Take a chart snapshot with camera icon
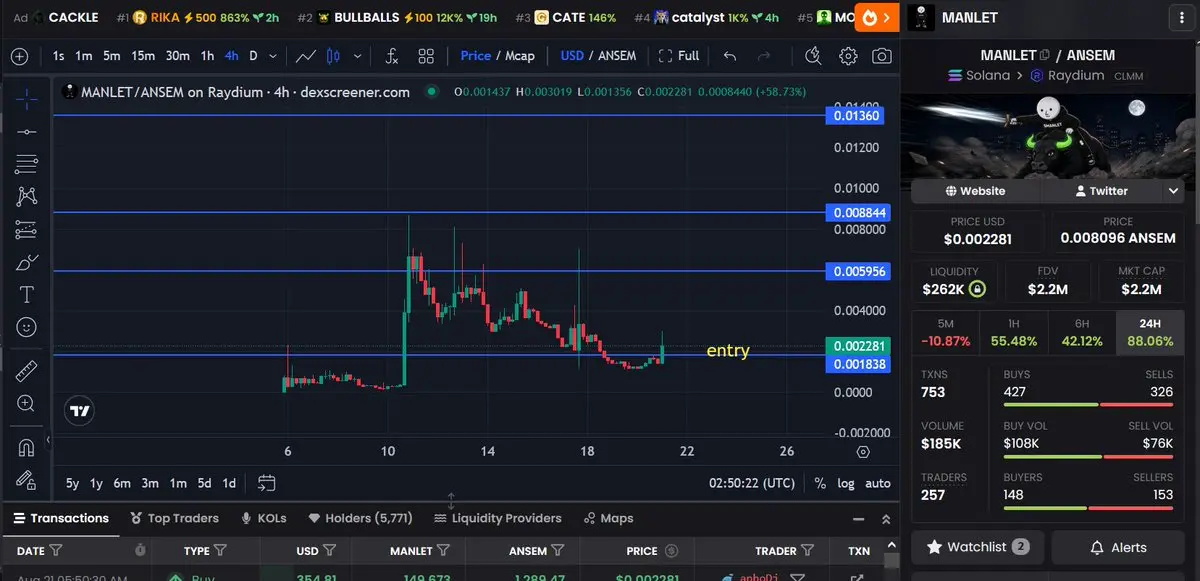The height and width of the screenshot is (581, 1200). [881, 56]
